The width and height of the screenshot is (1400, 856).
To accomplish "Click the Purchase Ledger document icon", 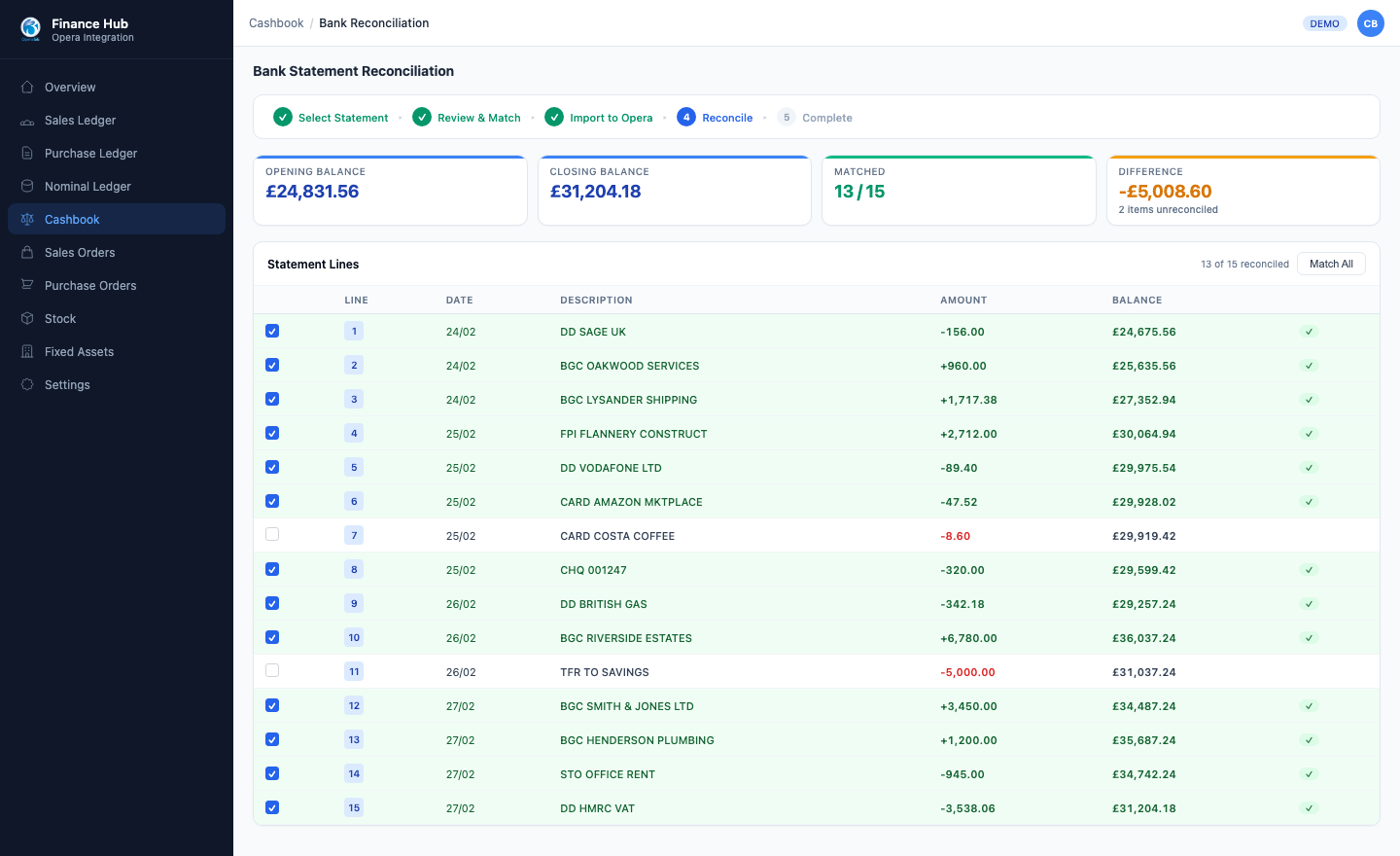I will coord(27,154).
